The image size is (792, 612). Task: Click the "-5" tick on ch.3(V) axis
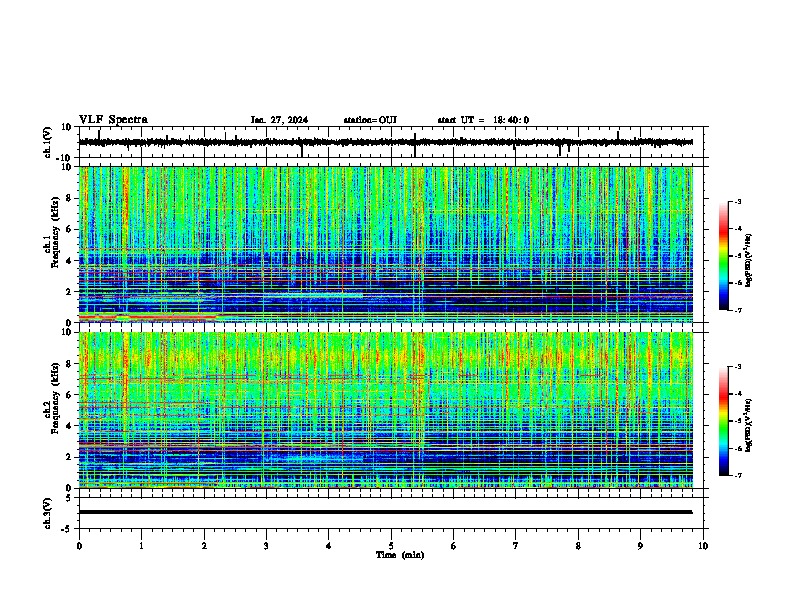(67, 529)
